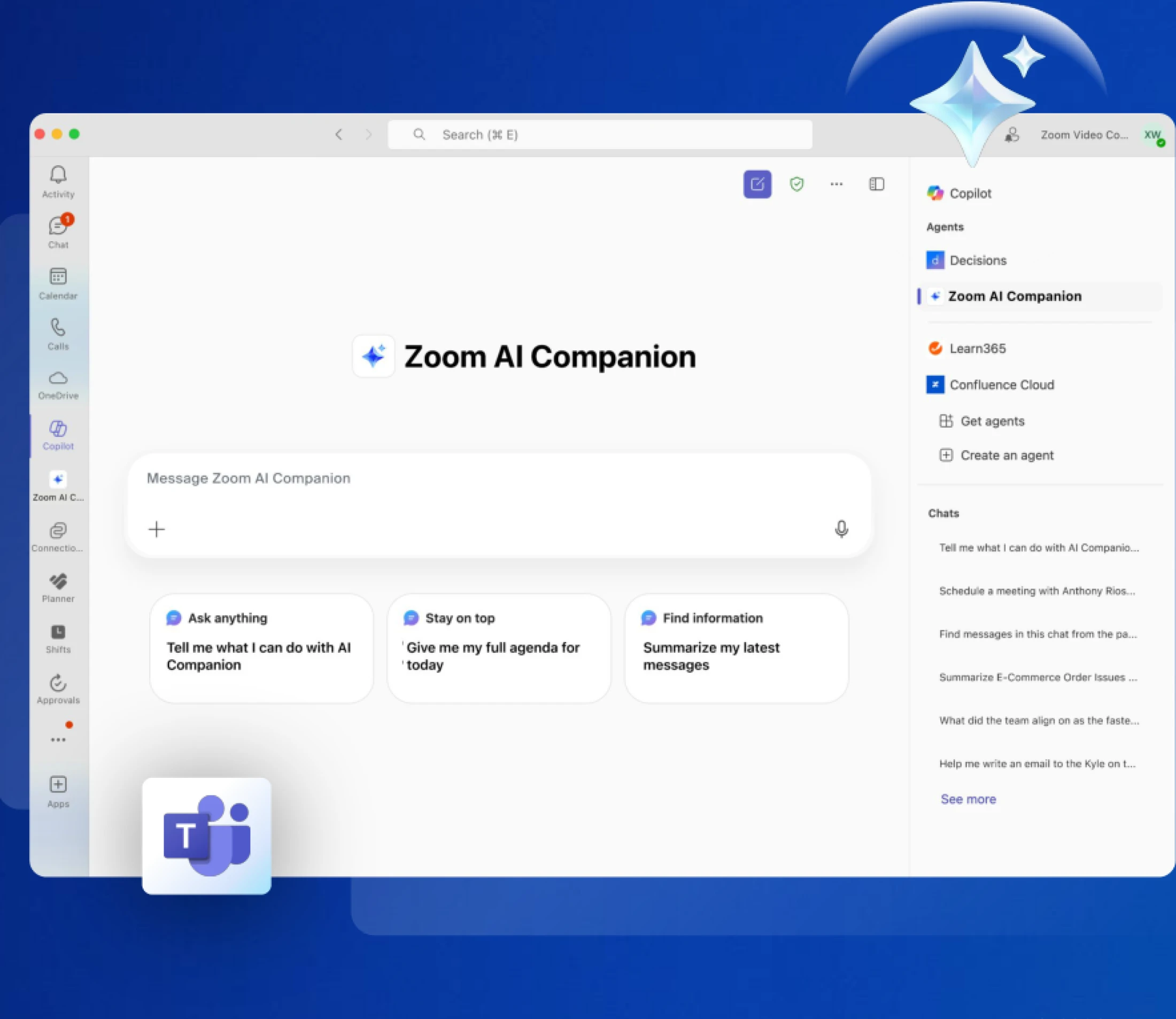Select the Decisions agent
Viewport: 1176px width, 1019px height.
pyautogui.click(x=967, y=260)
